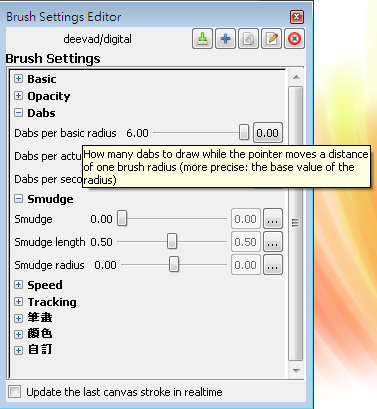Open the '...' details button for Smudge length
Image resolution: width=377 pixels, height=409 pixels.
273,242
